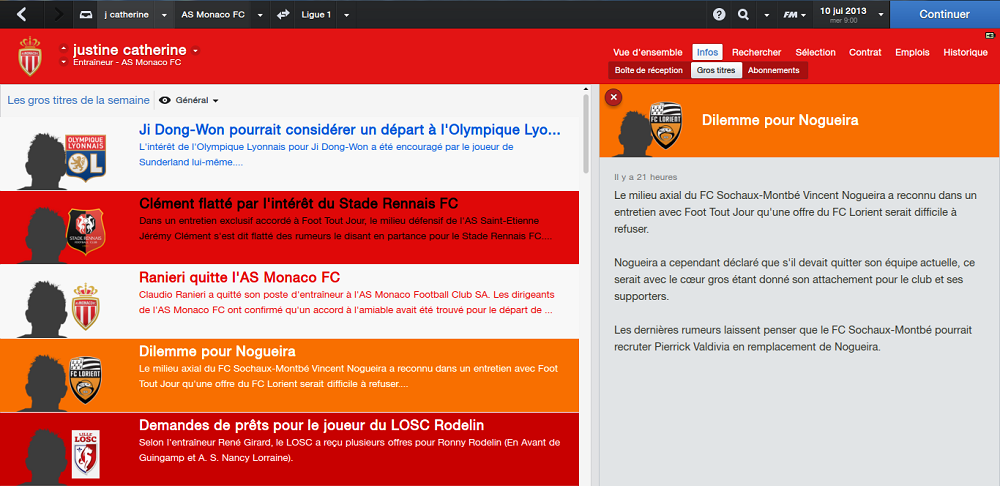This screenshot has width=1000, height=486.
Task: Click the LOSC badge in the Rodelin row
Action: 85,454
